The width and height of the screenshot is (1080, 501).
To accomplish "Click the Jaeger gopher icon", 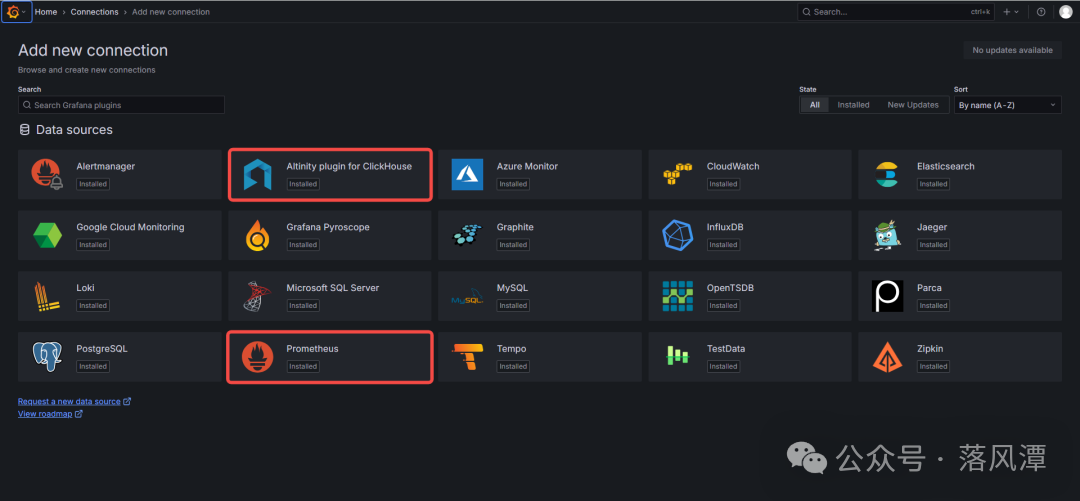I will (x=887, y=235).
